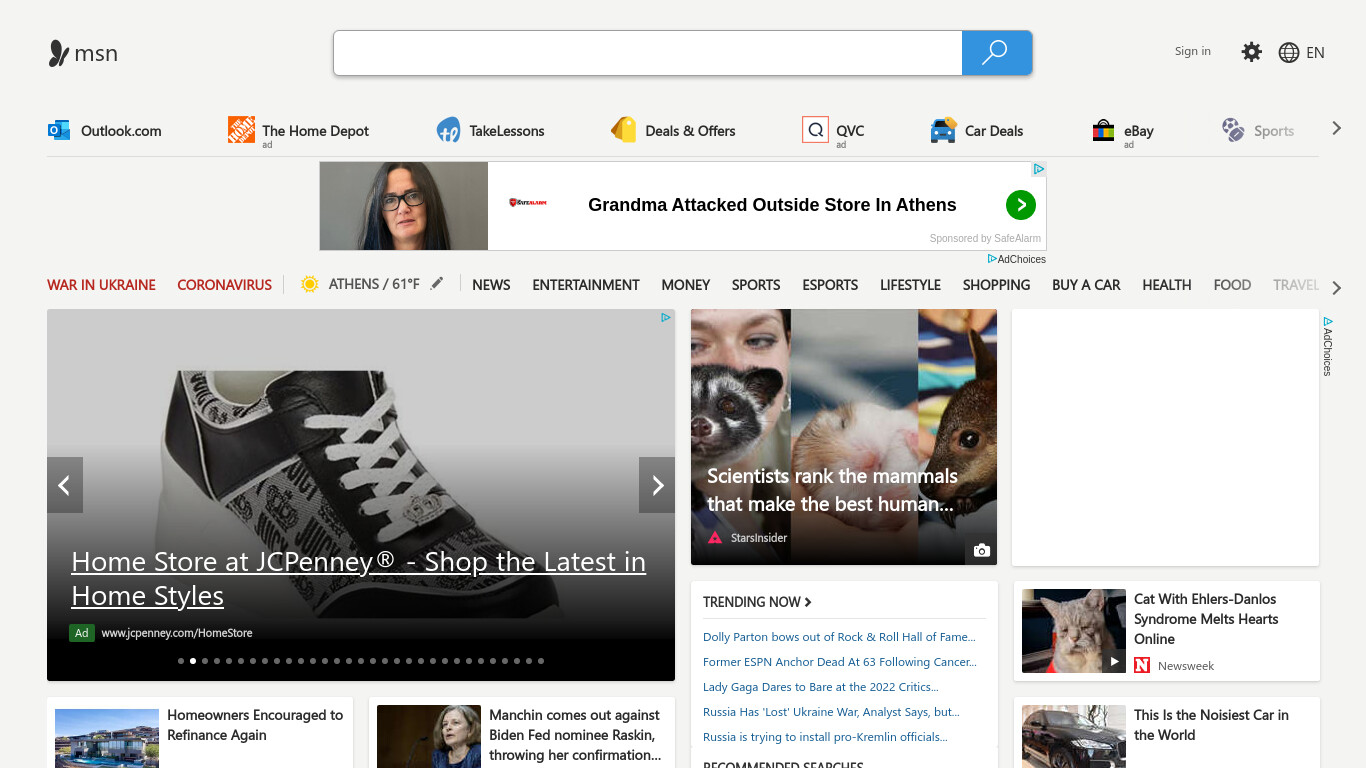The width and height of the screenshot is (1366, 768).
Task: Click inside the web search box
Action: (648, 53)
